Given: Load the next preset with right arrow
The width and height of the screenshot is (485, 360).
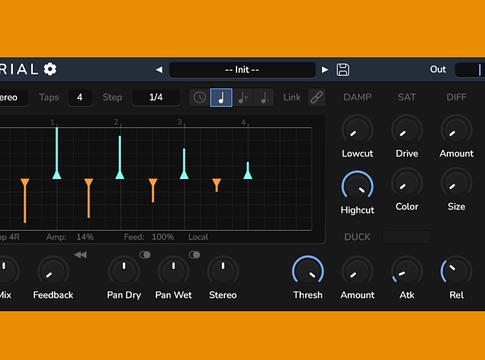Looking at the screenshot, I should (325, 70).
